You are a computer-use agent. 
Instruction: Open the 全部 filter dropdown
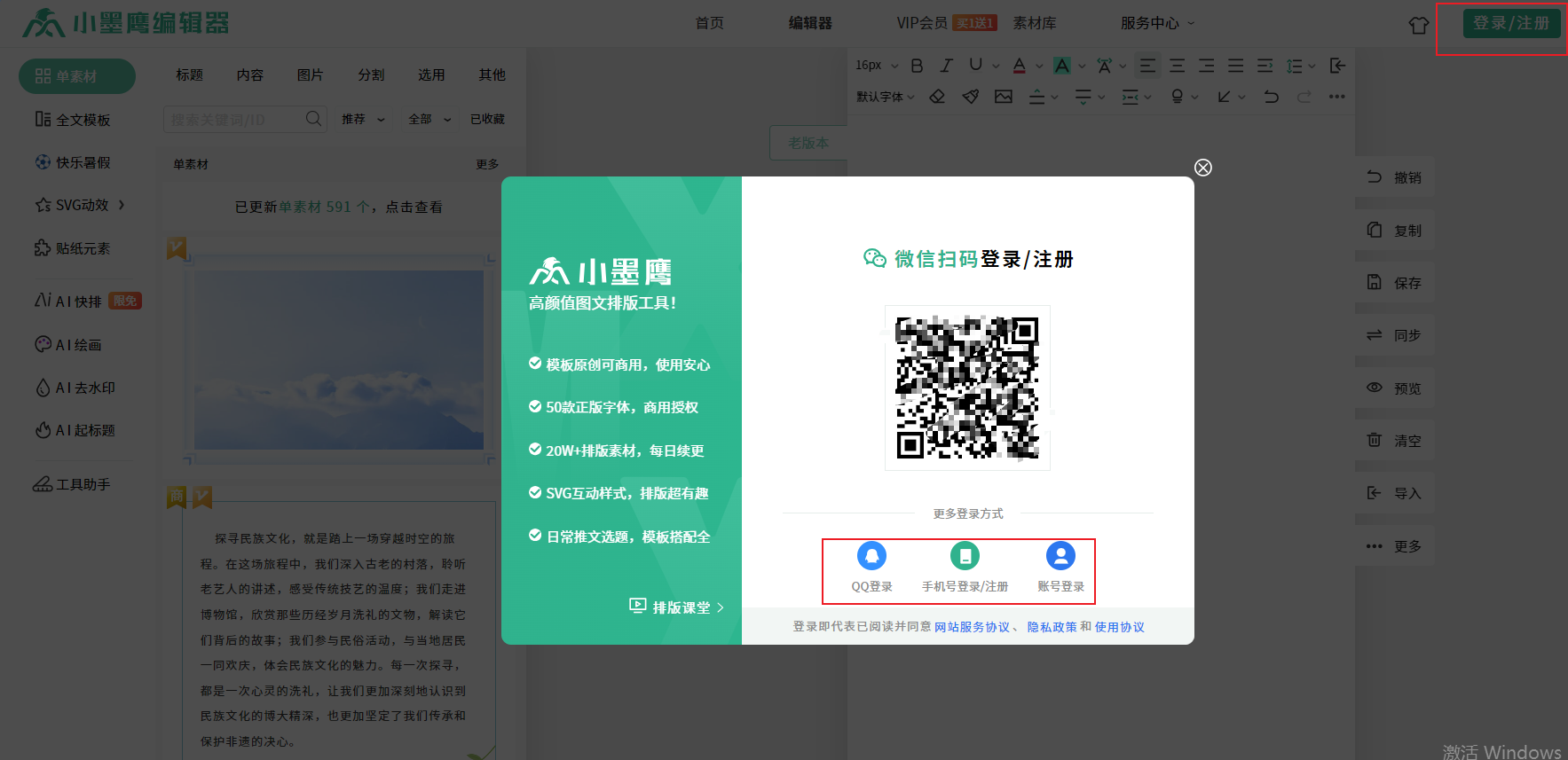(x=429, y=119)
